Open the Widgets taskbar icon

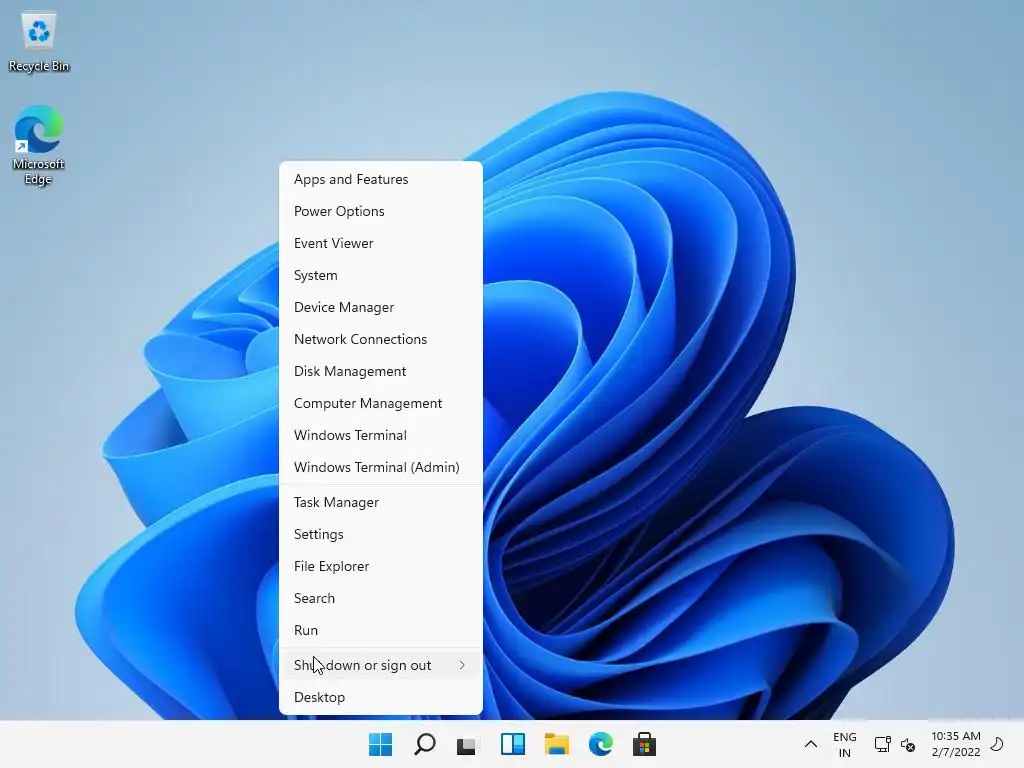pos(513,744)
